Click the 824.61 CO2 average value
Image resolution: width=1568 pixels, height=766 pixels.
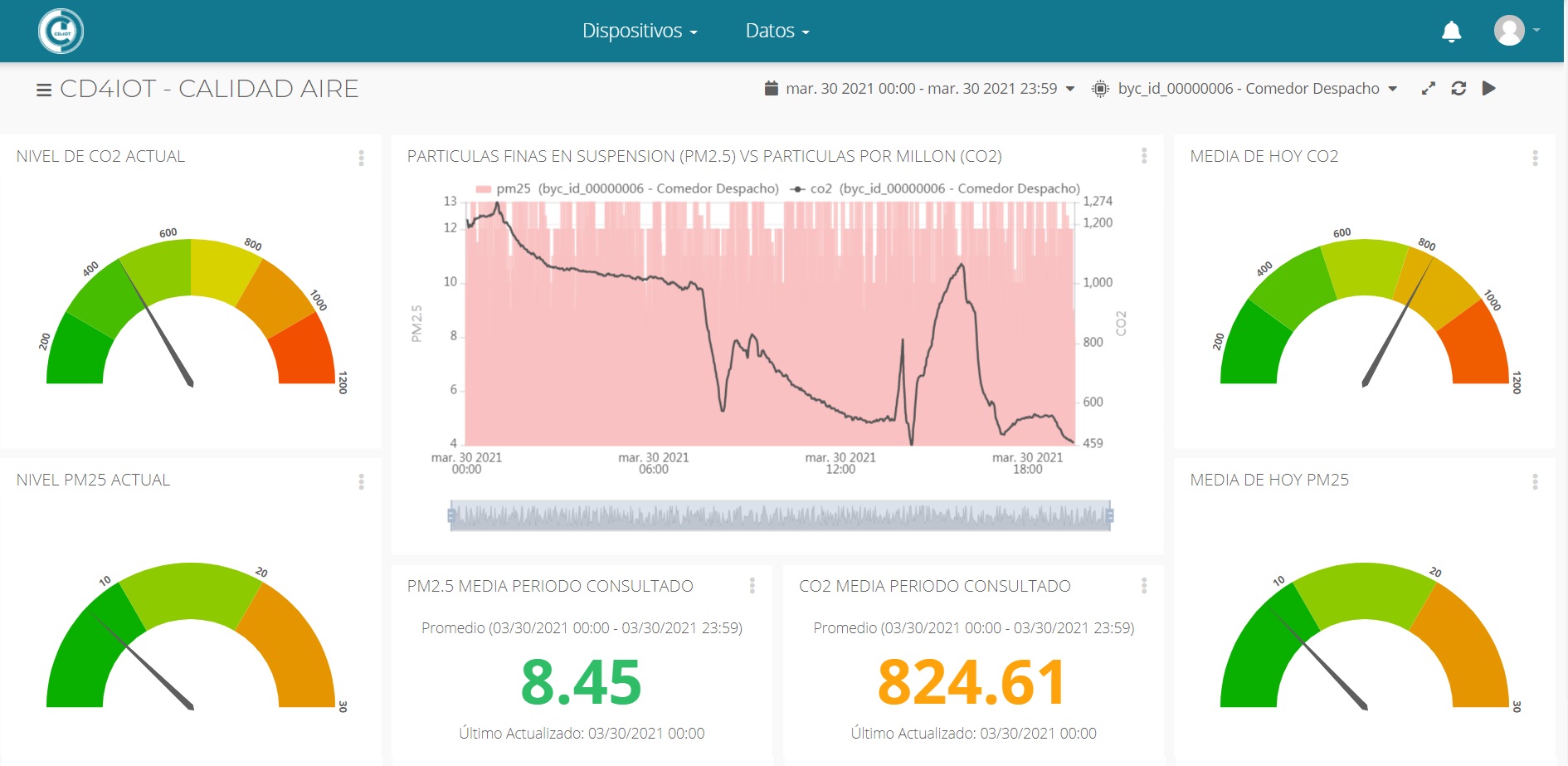coord(972,682)
